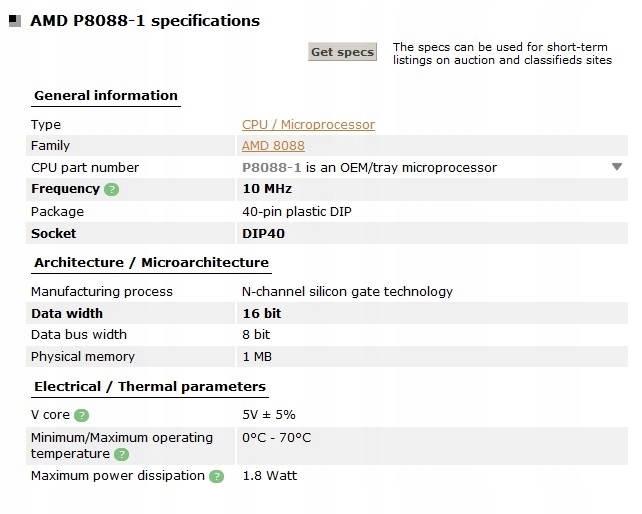Click the 10 MHz frequency value
The image size is (642, 514).
[267, 189]
